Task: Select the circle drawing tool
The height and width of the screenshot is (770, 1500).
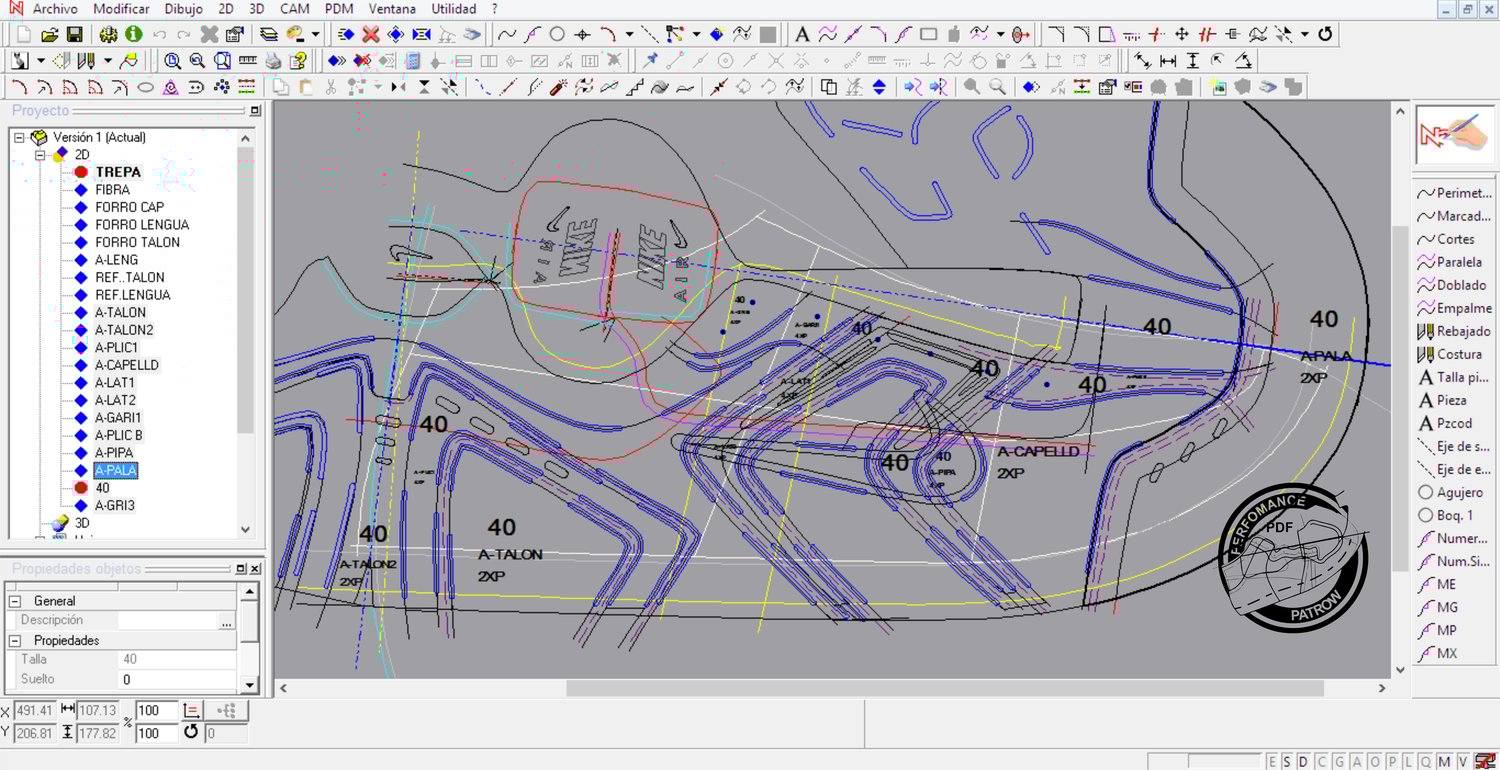Action: (557, 34)
